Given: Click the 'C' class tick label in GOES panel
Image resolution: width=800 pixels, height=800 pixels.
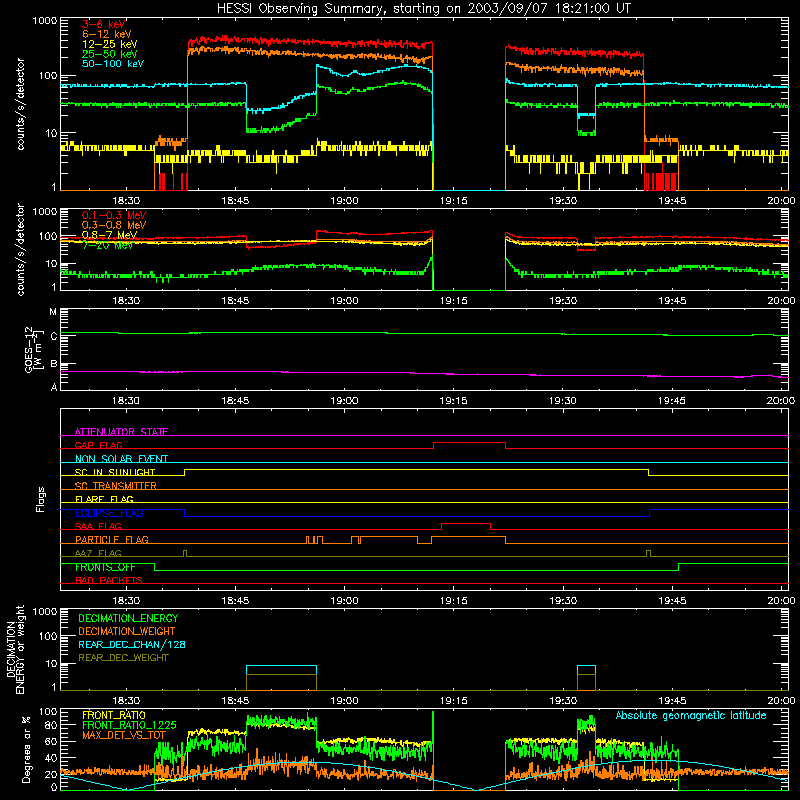Looking at the screenshot, I should [x=54, y=337].
